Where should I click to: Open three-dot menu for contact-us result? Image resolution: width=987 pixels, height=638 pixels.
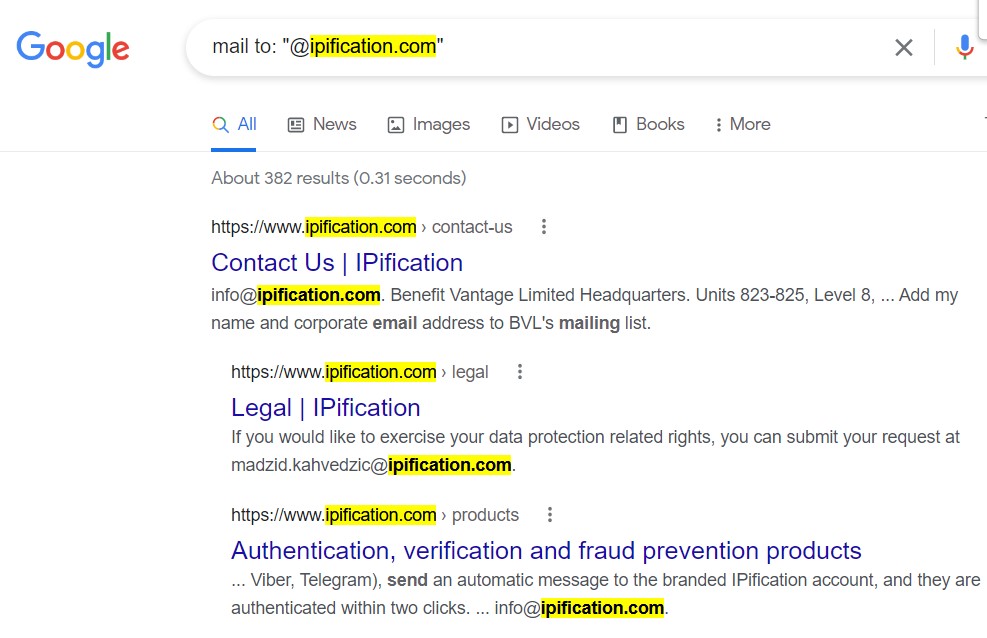tap(544, 227)
